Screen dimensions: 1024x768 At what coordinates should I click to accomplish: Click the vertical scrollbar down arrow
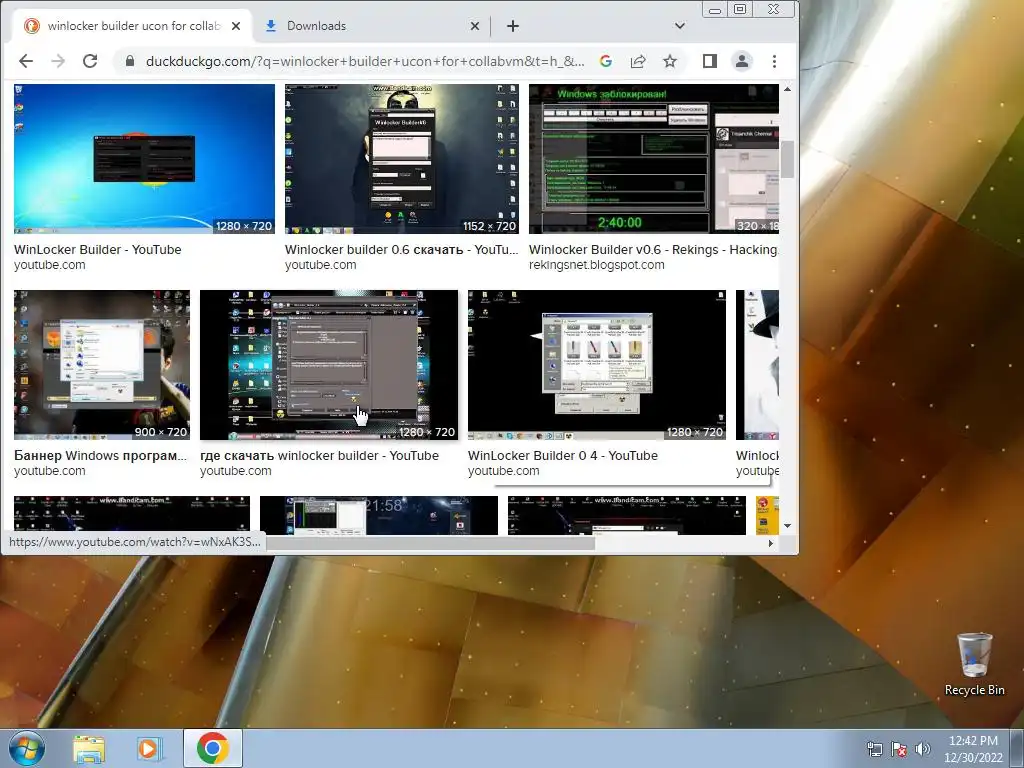click(788, 526)
